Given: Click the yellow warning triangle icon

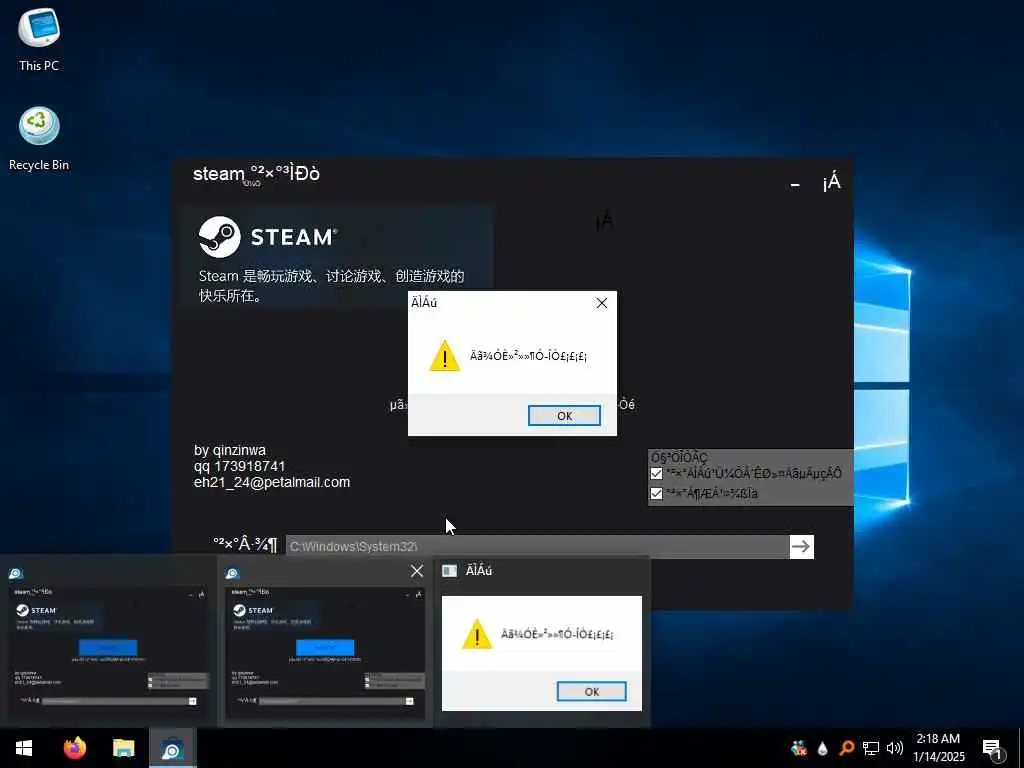Looking at the screenshot, I should click(445, 356).
